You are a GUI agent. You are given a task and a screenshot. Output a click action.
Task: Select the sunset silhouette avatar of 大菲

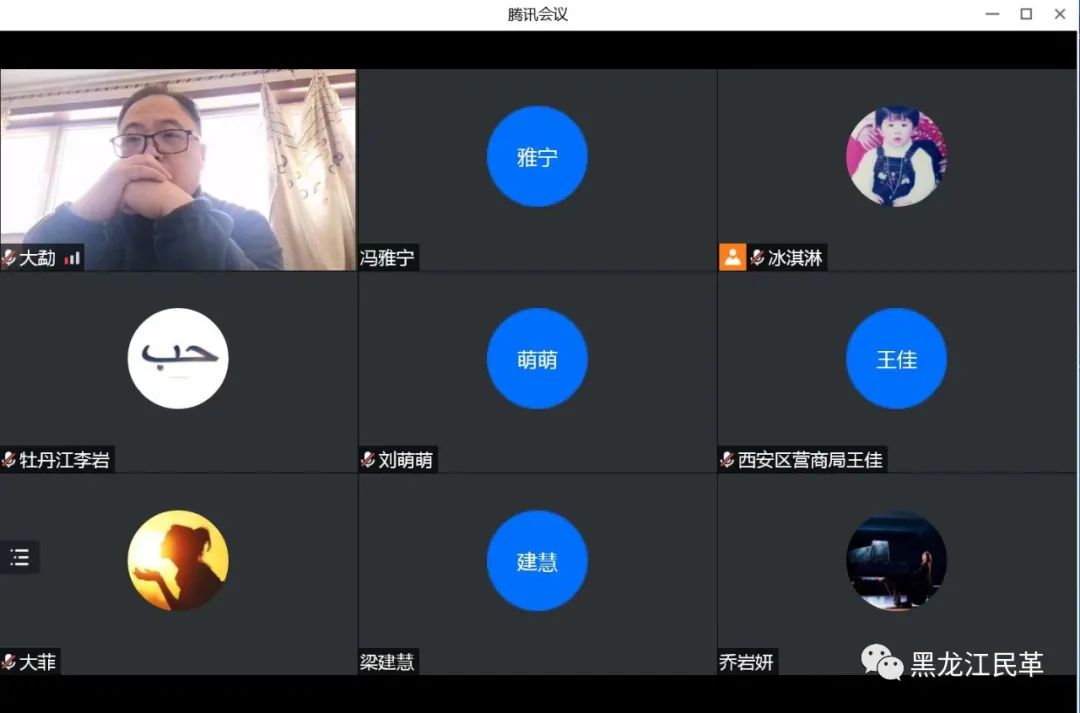click(x=178, y=561)
